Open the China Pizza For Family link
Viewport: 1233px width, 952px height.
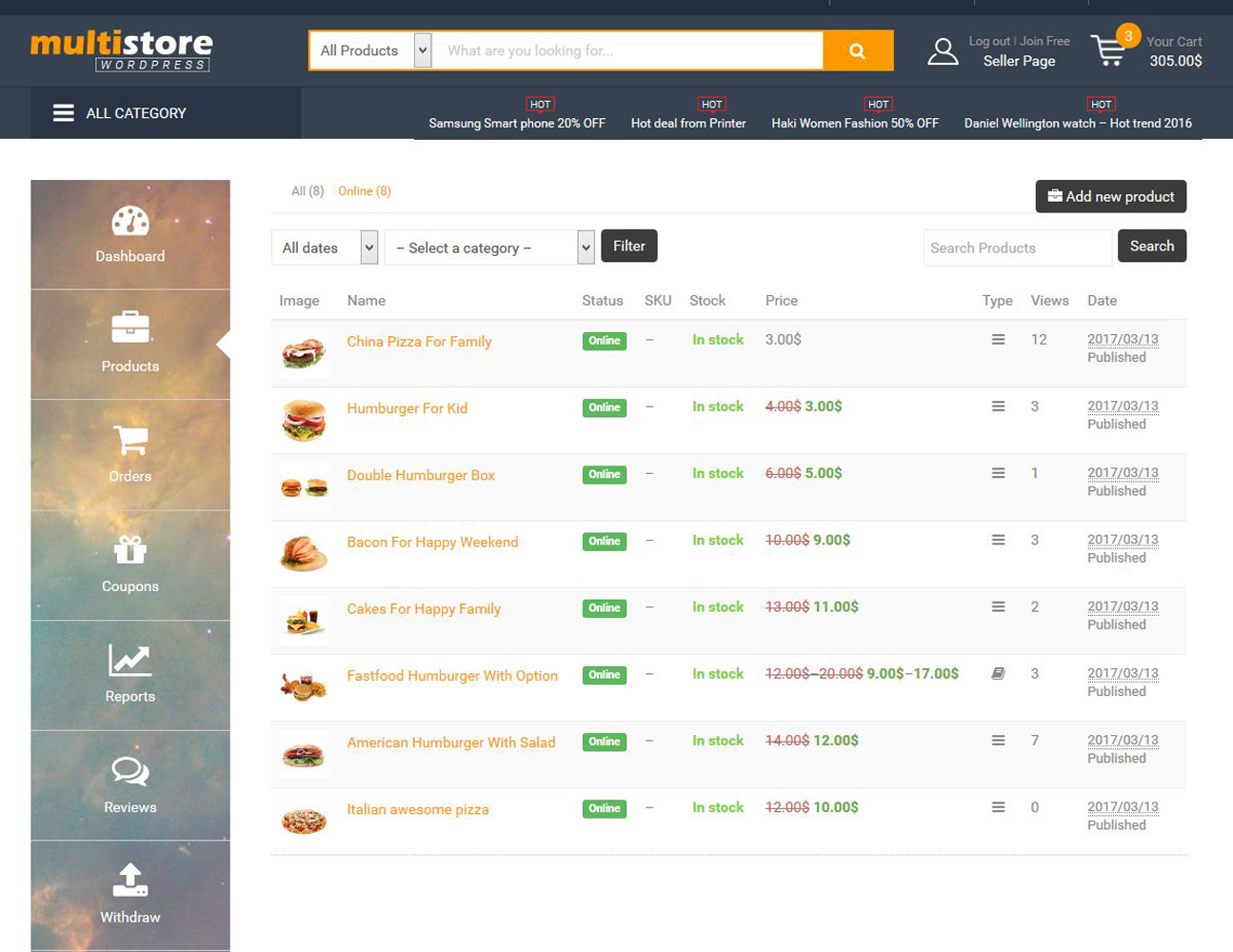tap(419, 342)
